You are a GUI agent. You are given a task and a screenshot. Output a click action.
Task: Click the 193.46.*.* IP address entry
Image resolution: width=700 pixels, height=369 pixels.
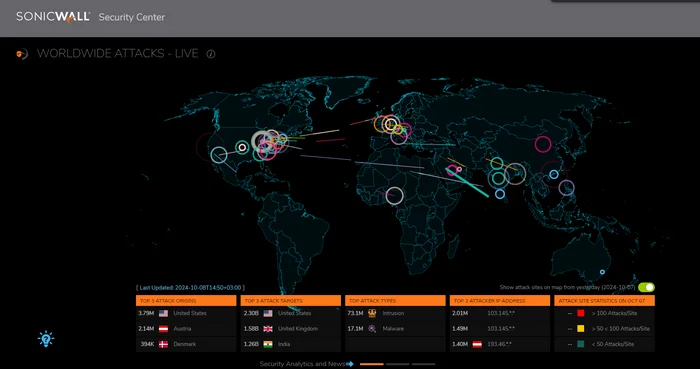501,344
